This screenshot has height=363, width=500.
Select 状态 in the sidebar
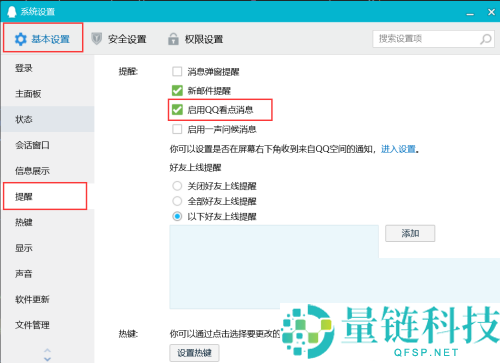click(48, 119)
